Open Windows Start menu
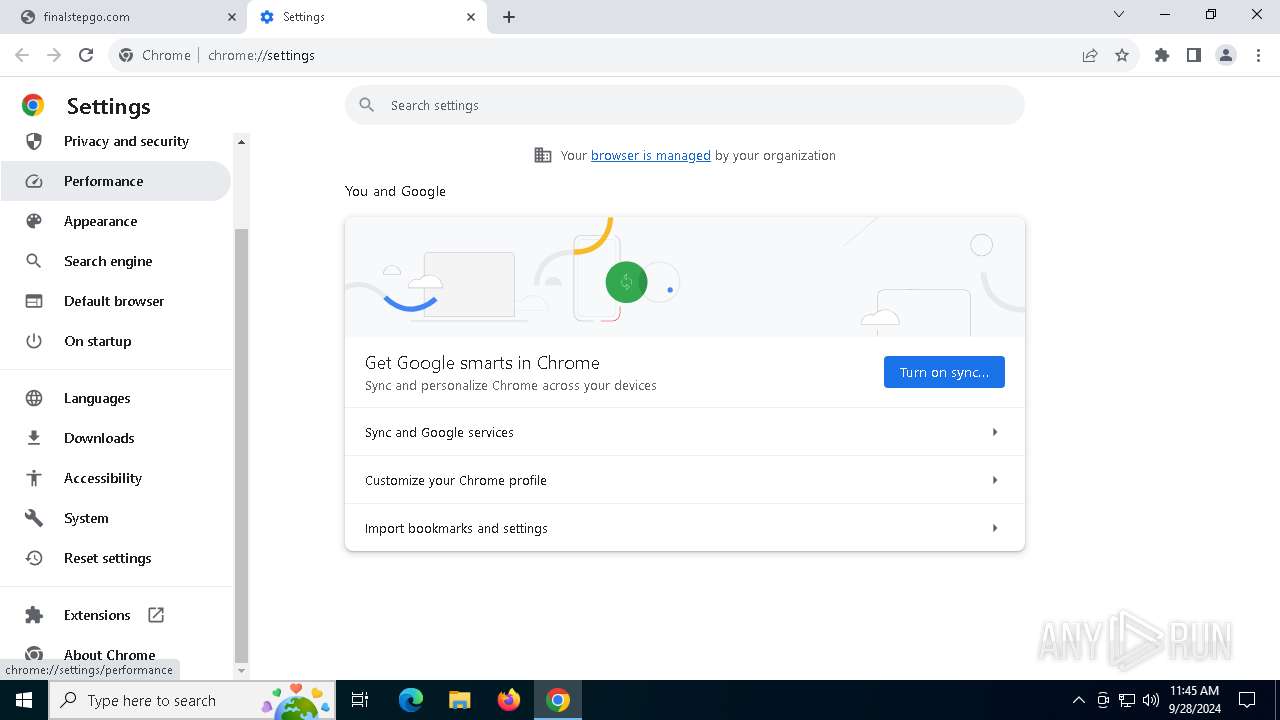This screenshot has width=1280, height=720. (24, 700)
